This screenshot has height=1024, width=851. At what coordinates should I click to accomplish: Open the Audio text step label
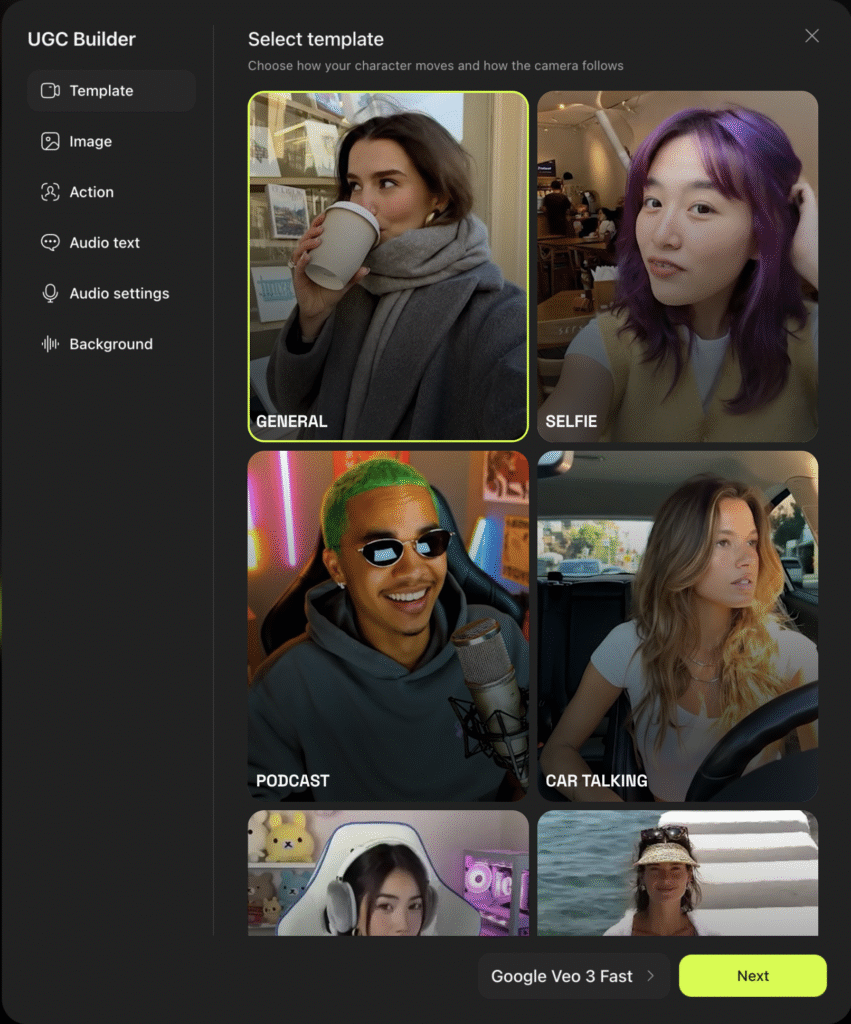(x=104, y=242)
